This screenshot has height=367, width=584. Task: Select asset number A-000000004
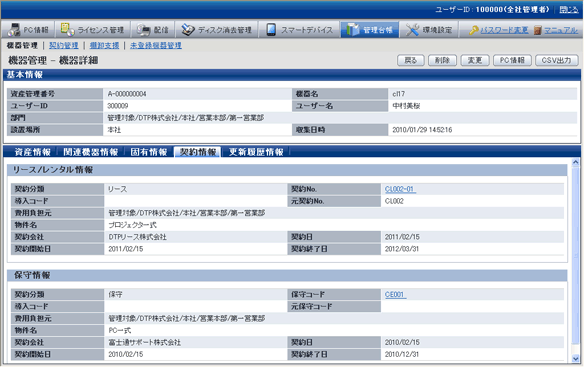click(x=127, y=94)
